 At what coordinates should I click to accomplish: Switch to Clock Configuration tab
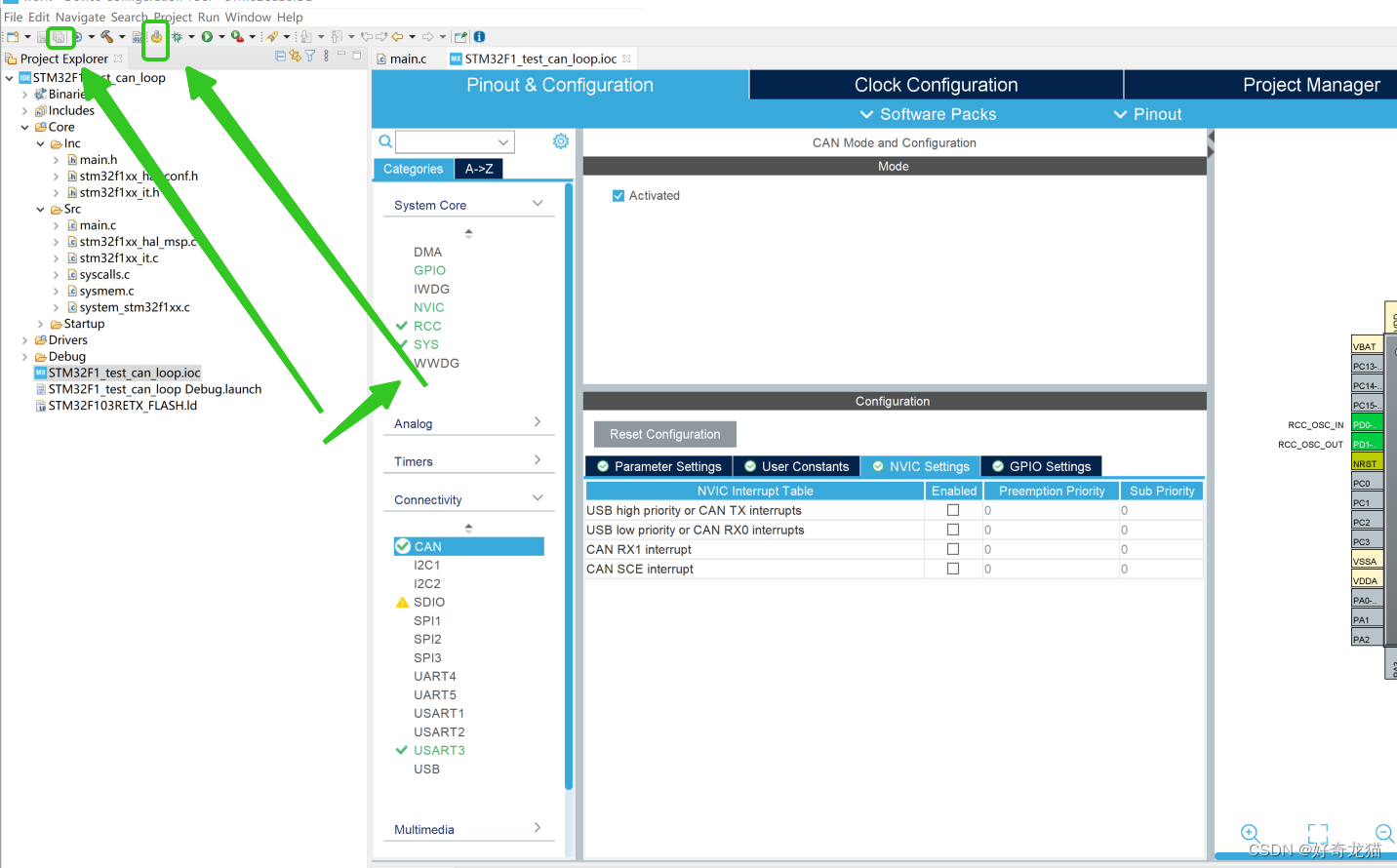tap(937, 85)
